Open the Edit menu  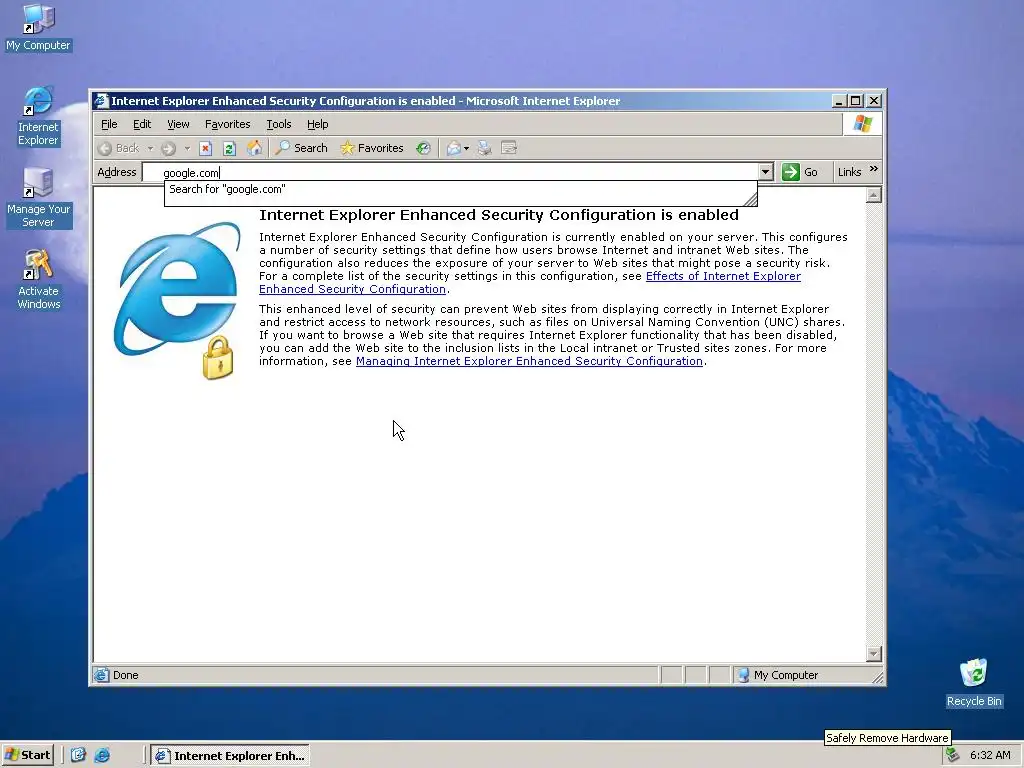click(142, 124)
